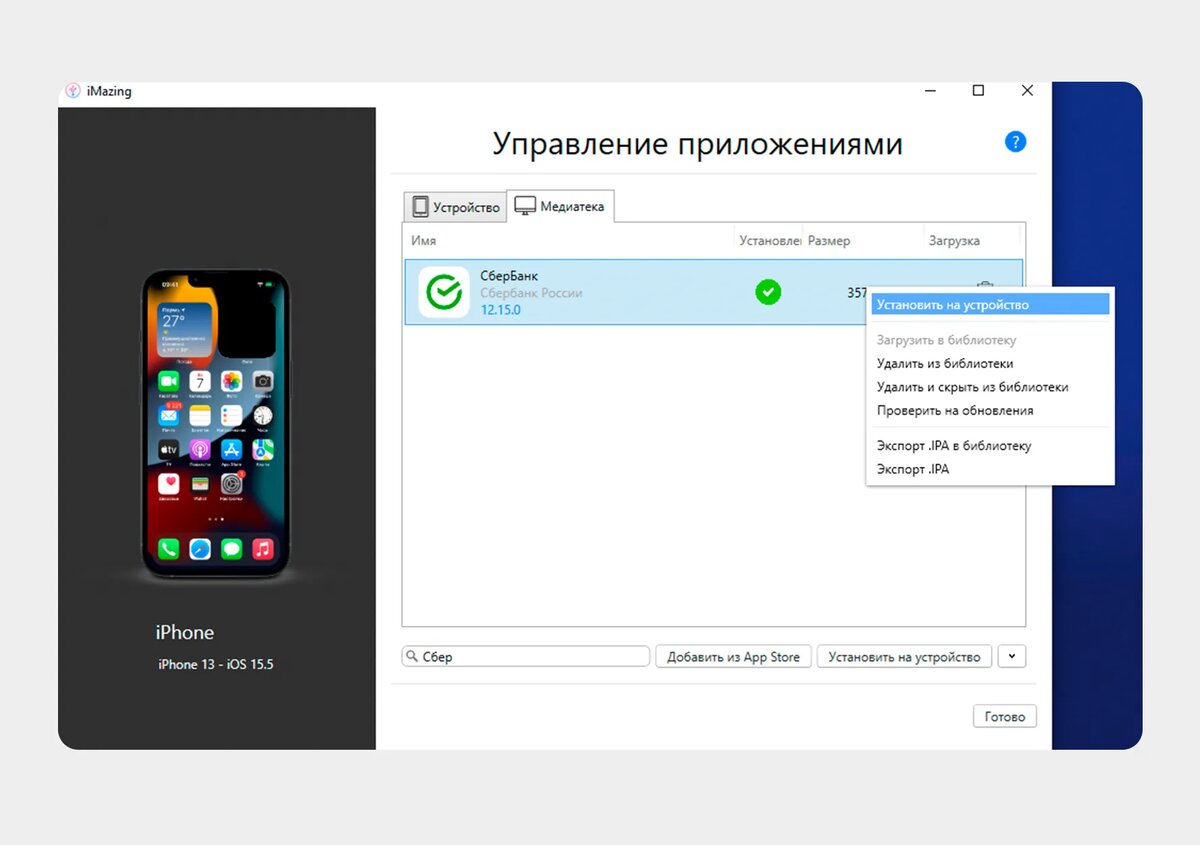
Task: Click the version number 12.15.0
Action: tap(501, 310)
